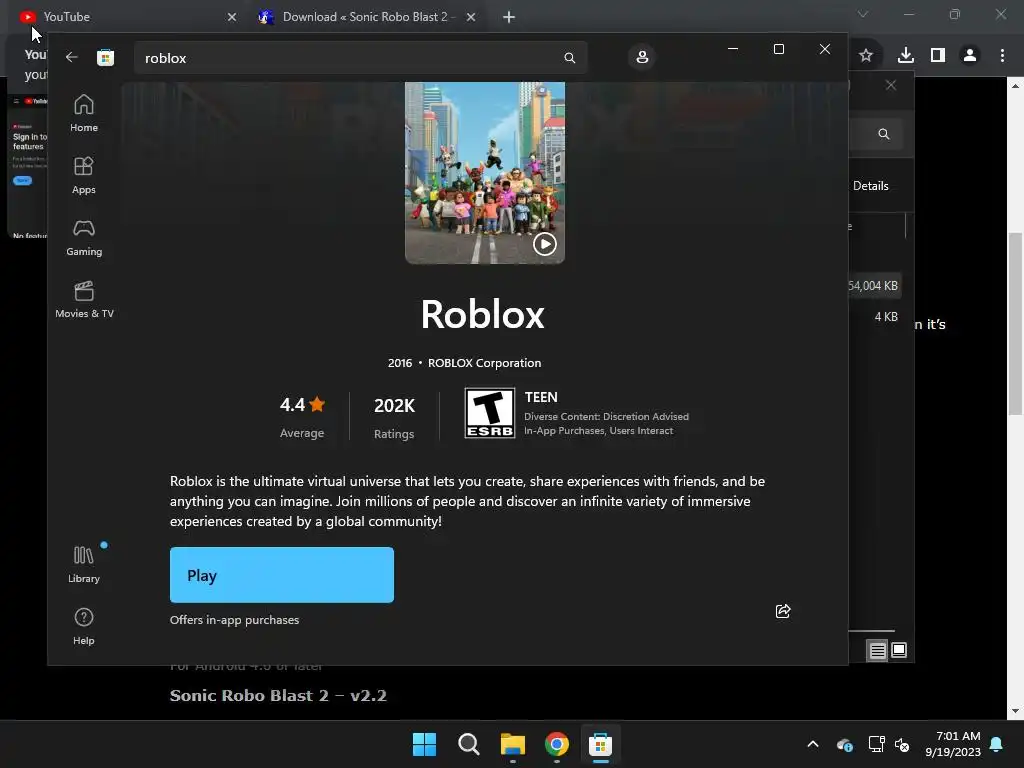Open Home in Store sidebar
This screenshot has height=768, width=1024.
pyautogui.click(x=84, y=113)
